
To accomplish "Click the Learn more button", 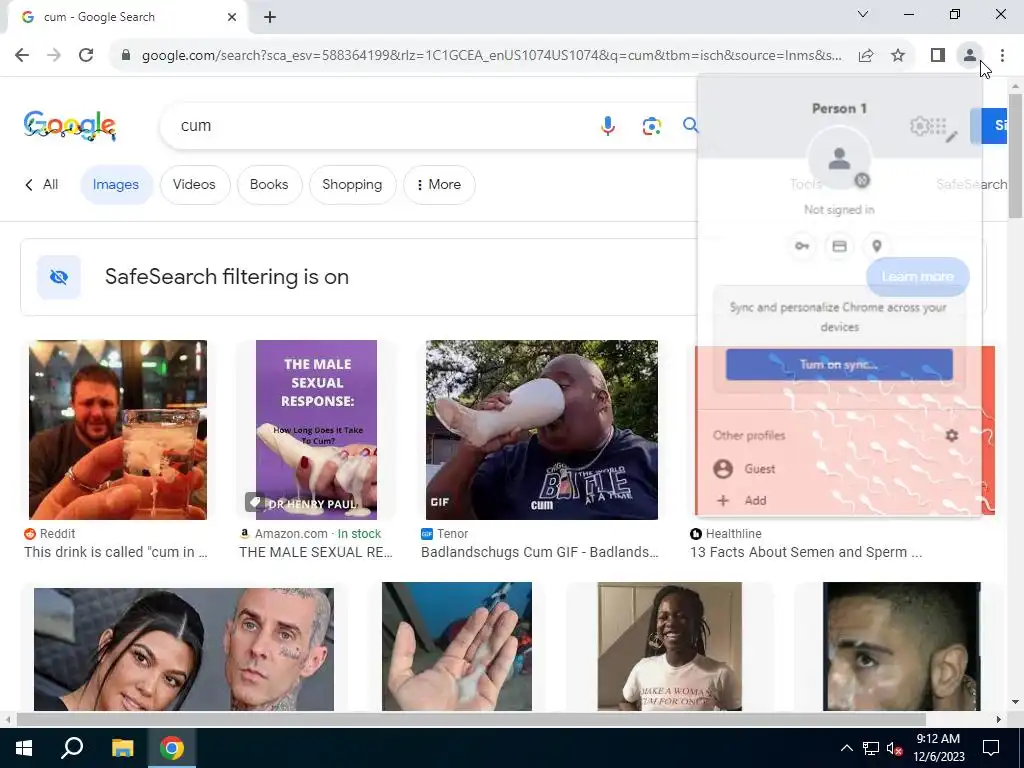I will [918, 277].
